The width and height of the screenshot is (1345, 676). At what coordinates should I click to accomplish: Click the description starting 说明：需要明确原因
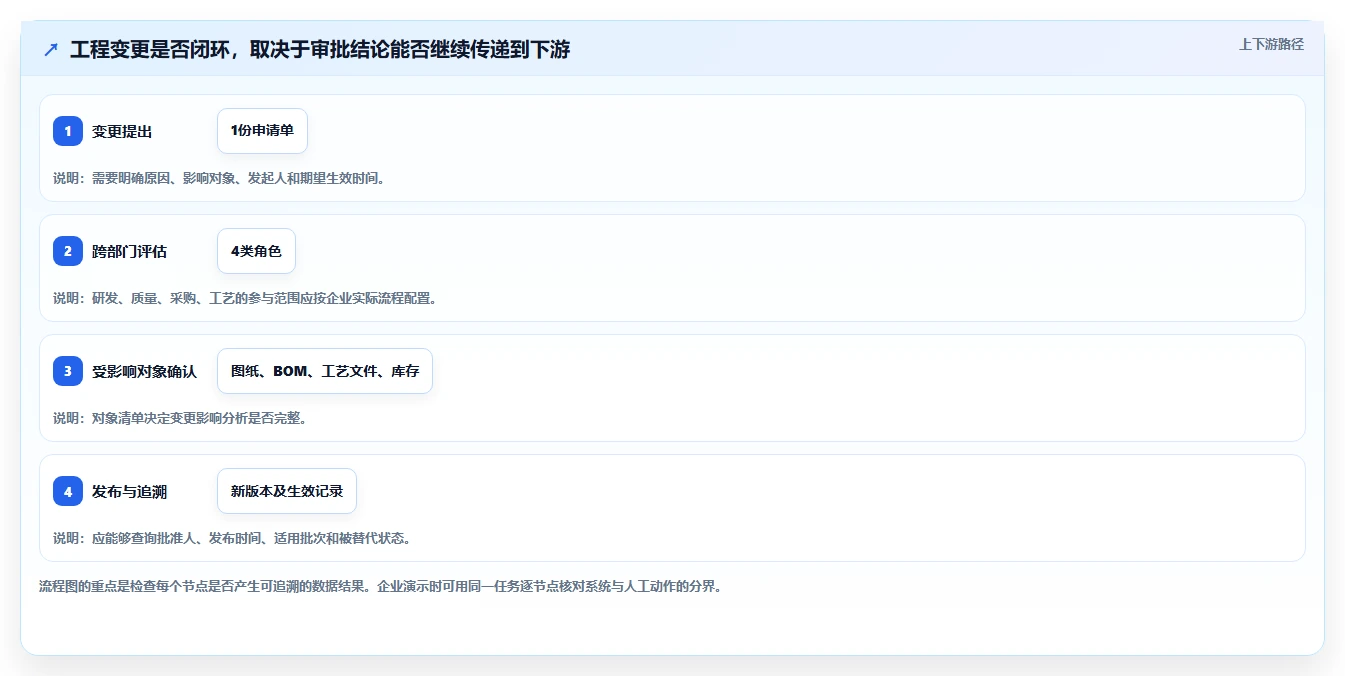[x=219, y=178]
